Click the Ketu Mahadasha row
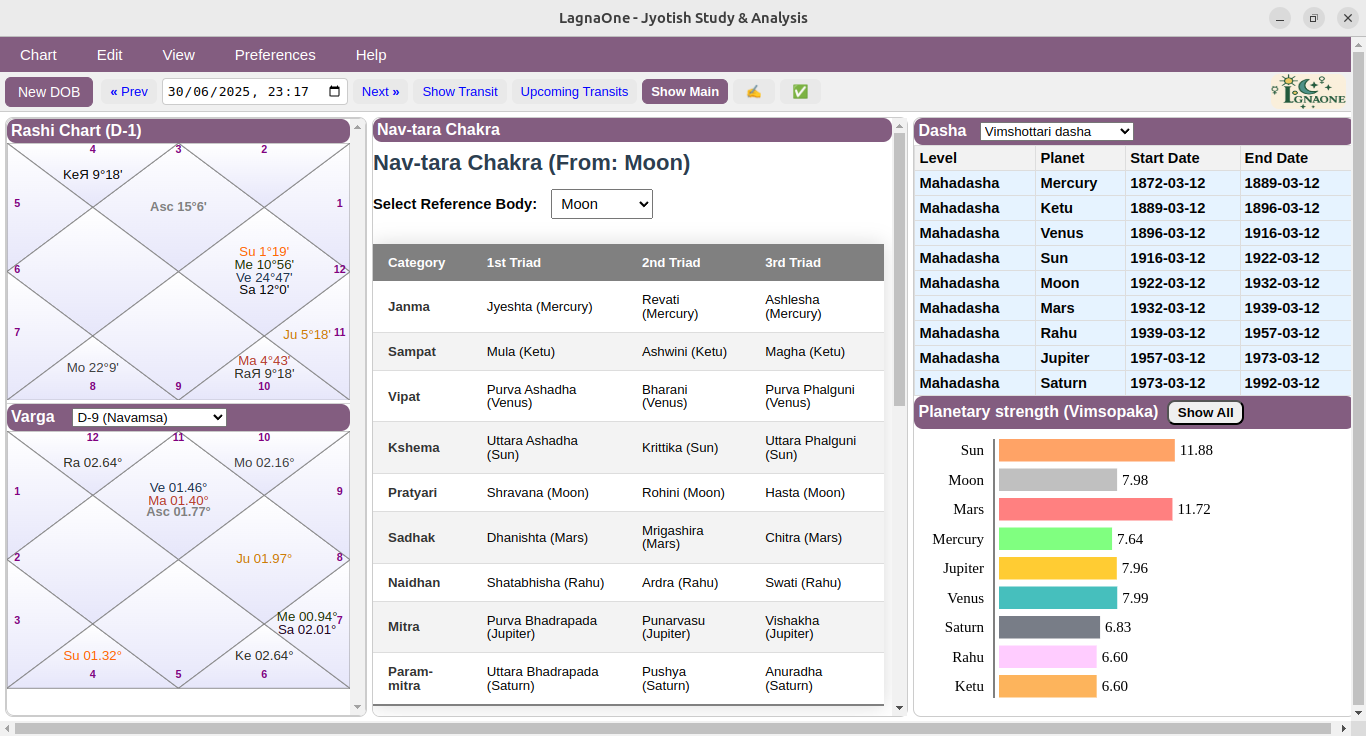 click(x=1132, y=208)
